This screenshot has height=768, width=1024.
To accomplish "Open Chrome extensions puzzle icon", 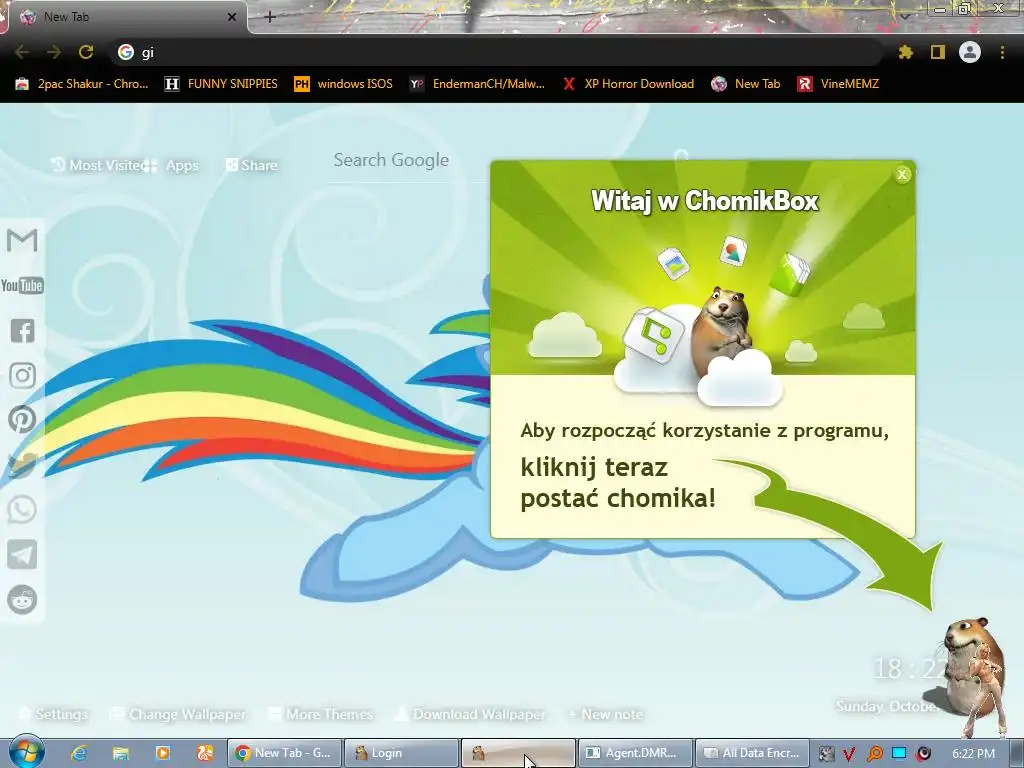I will (x=905, y=52).
